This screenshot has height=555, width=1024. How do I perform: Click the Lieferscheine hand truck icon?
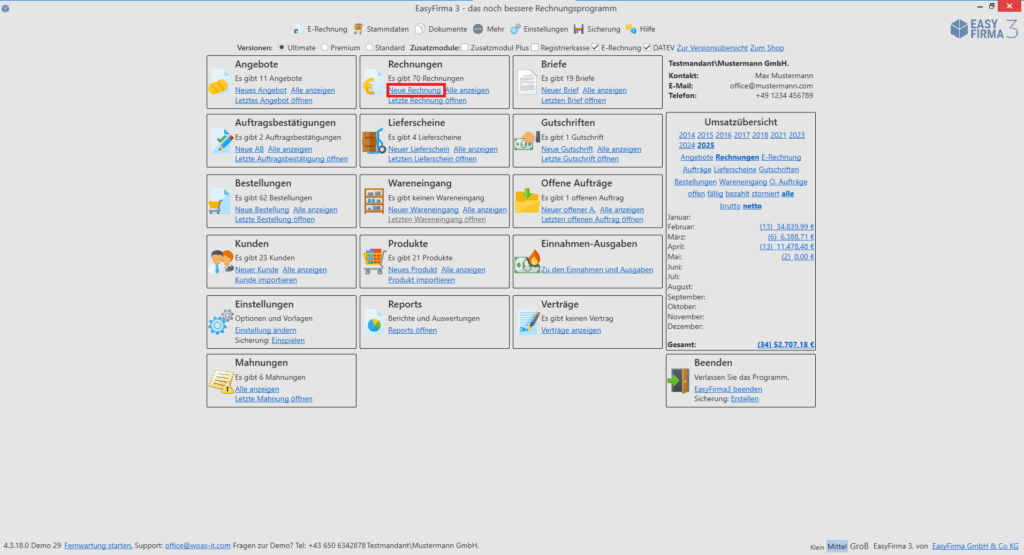click(x=374, y=142)
